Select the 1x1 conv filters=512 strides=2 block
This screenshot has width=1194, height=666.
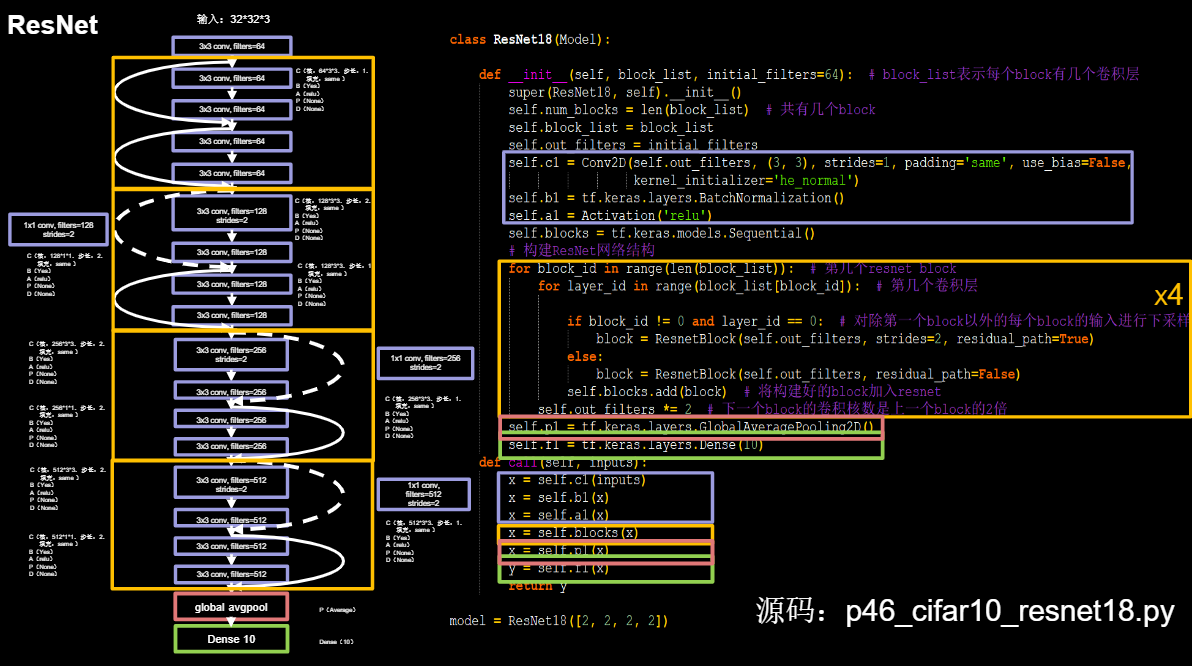click(x=424, y=493)
